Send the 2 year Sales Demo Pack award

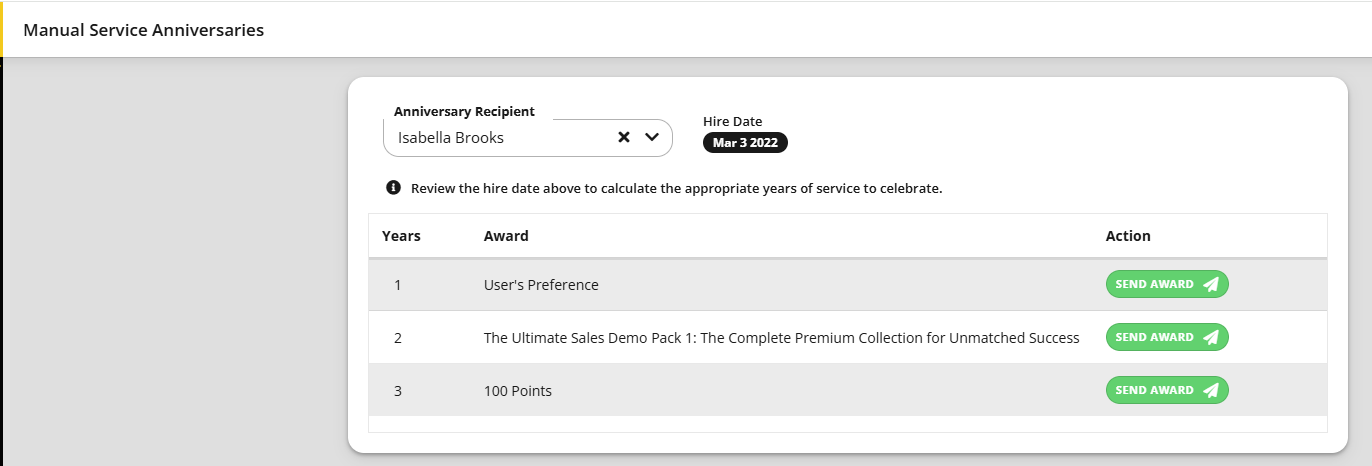pos(1167,337)
